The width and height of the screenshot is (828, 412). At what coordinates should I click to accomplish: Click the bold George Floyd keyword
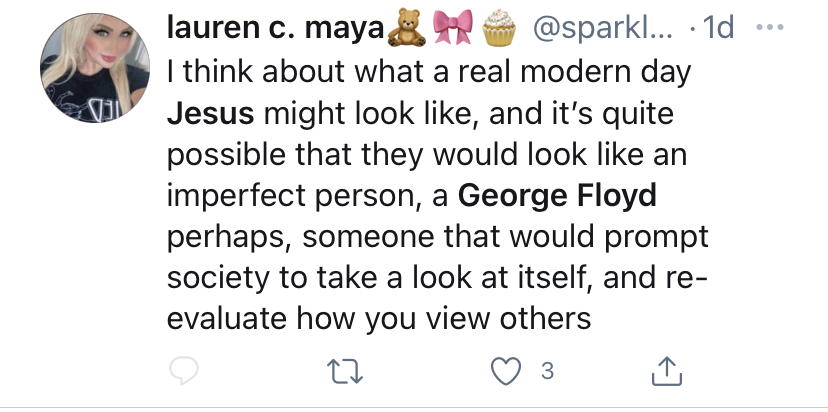(557, 196)
